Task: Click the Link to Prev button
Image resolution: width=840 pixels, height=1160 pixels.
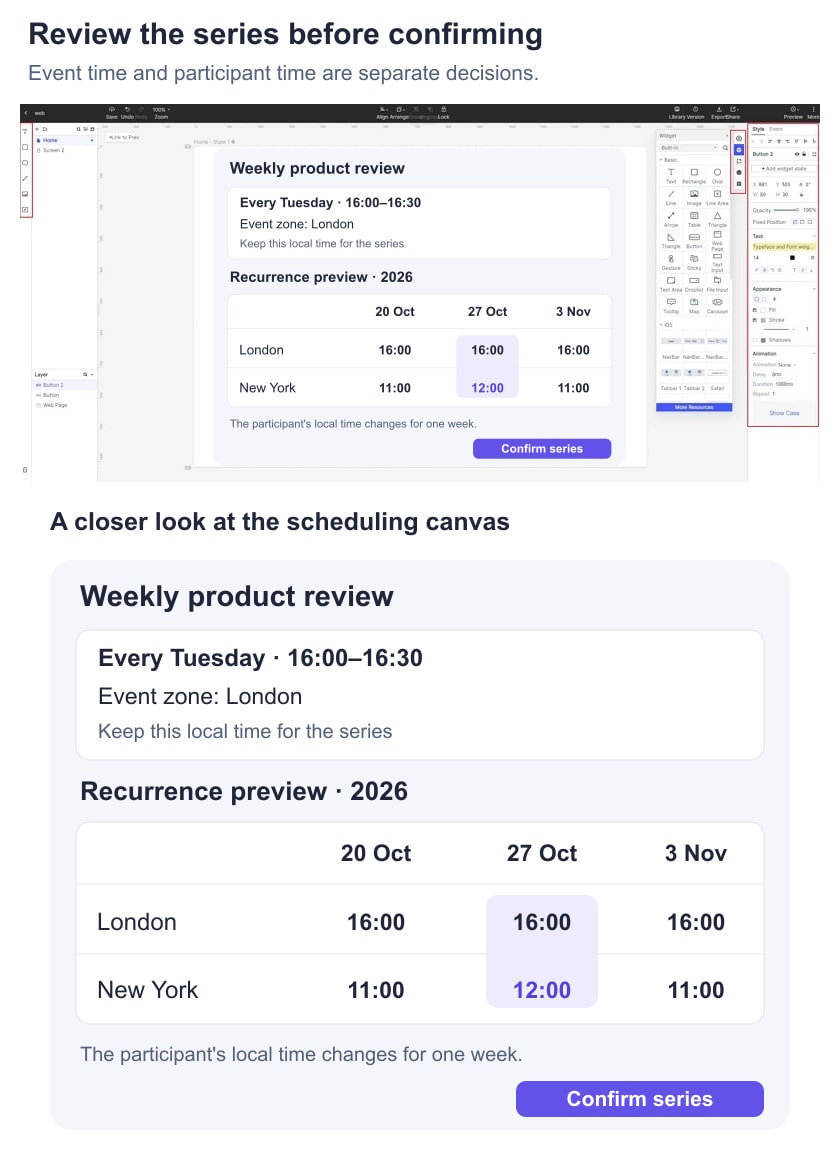Action: click(124, 137)
